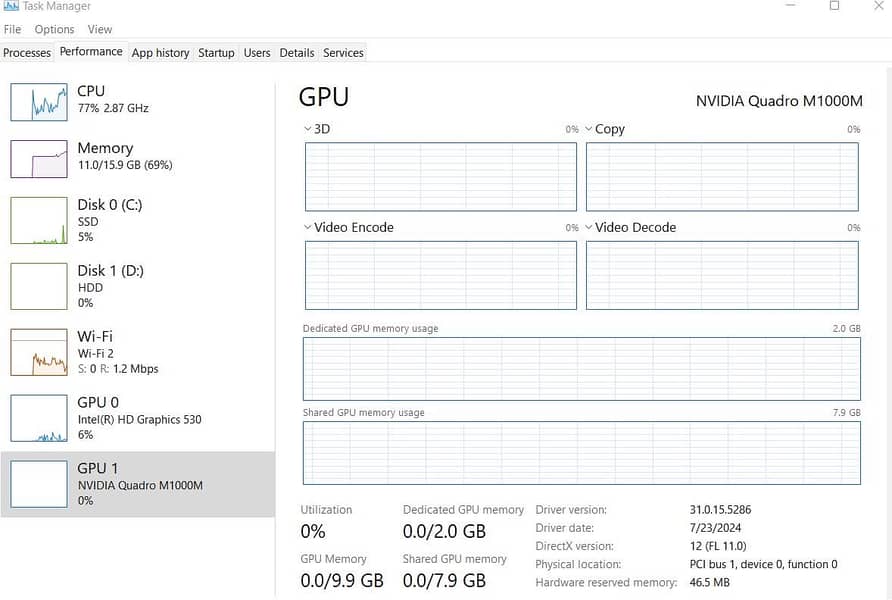Open the Startup tab
Viewport: 892px width, 600px height.
click(x=216, y=53)
